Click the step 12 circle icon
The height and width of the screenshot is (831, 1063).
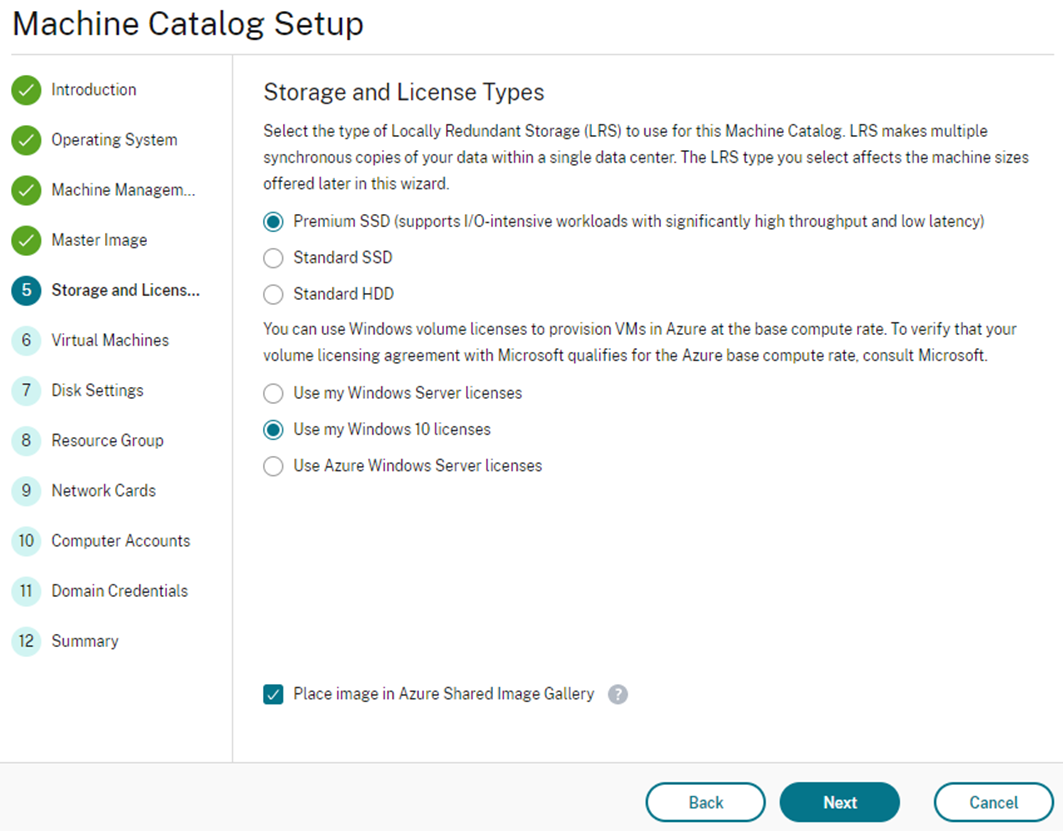point(26,641)
